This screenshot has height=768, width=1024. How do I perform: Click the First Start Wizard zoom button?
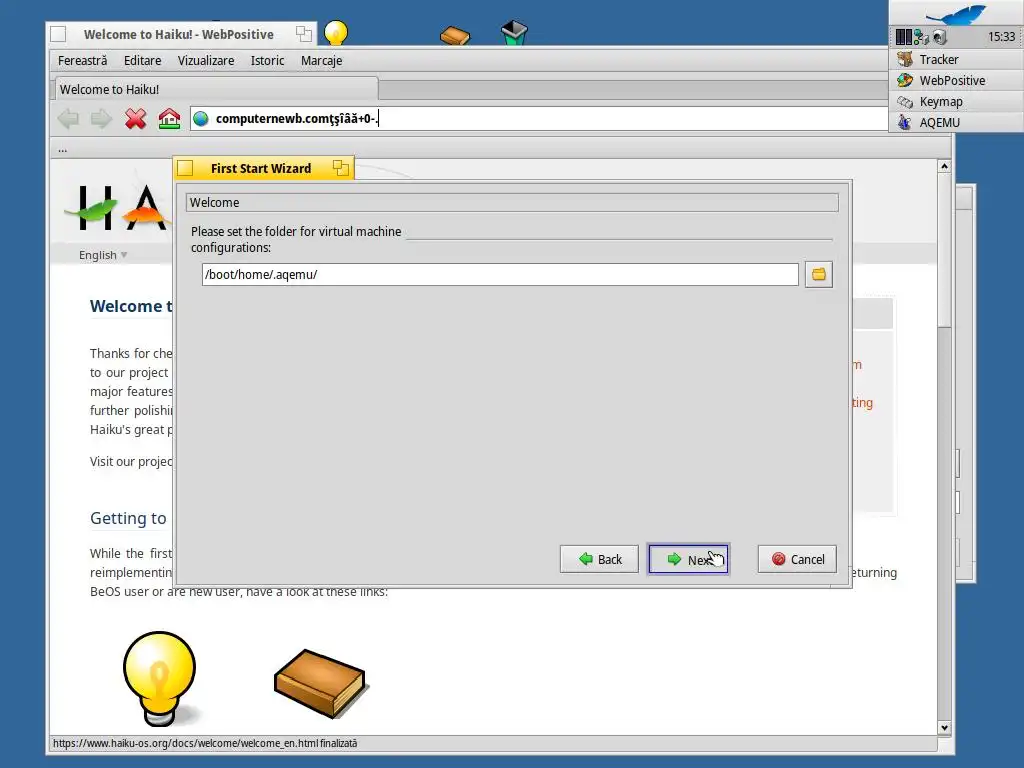coord(340,168)
